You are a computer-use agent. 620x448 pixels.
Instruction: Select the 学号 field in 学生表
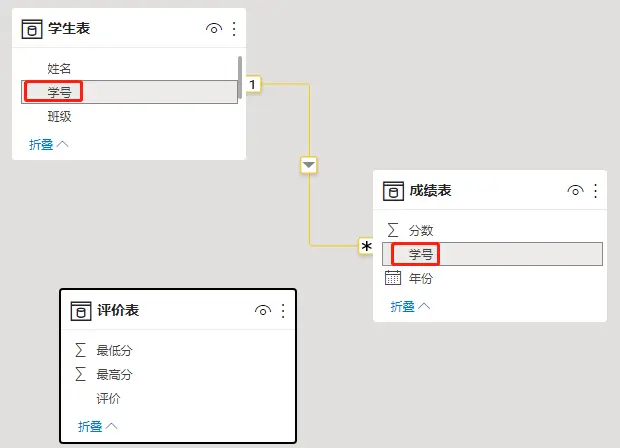point(129,92)
